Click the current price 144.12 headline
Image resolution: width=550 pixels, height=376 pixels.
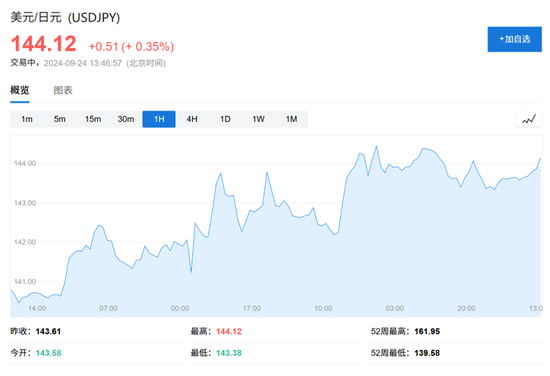pyautogui.click(x=43, y=44)
